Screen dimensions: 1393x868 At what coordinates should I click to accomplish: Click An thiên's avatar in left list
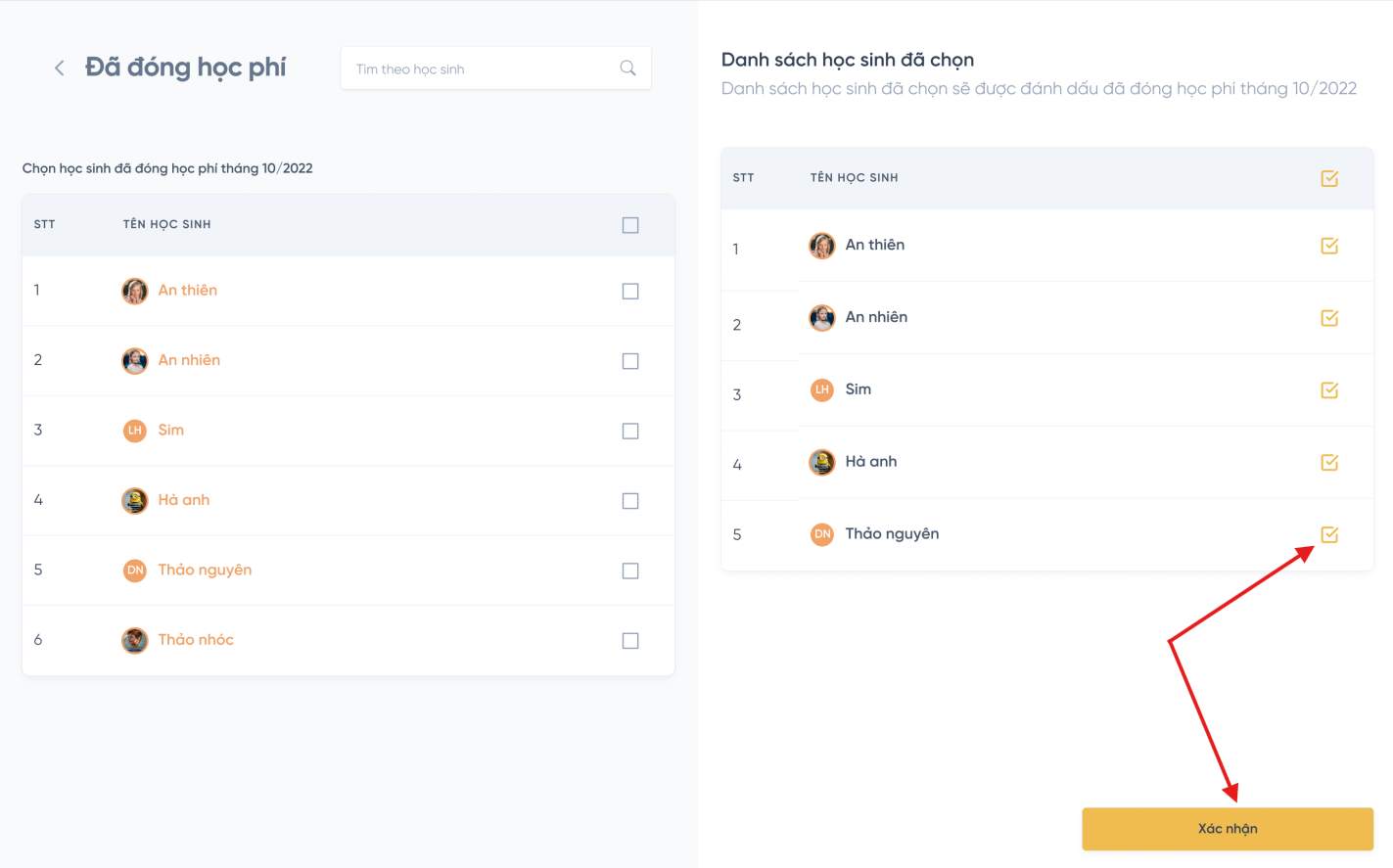[135, 291]
